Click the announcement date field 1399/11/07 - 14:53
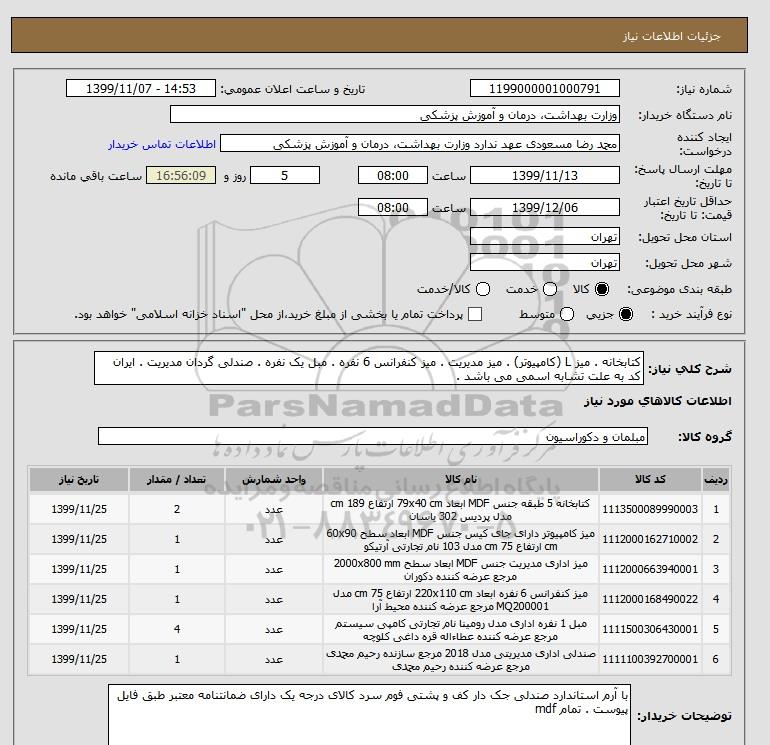This screenshot has height=745, width=770. coord(141,88)
